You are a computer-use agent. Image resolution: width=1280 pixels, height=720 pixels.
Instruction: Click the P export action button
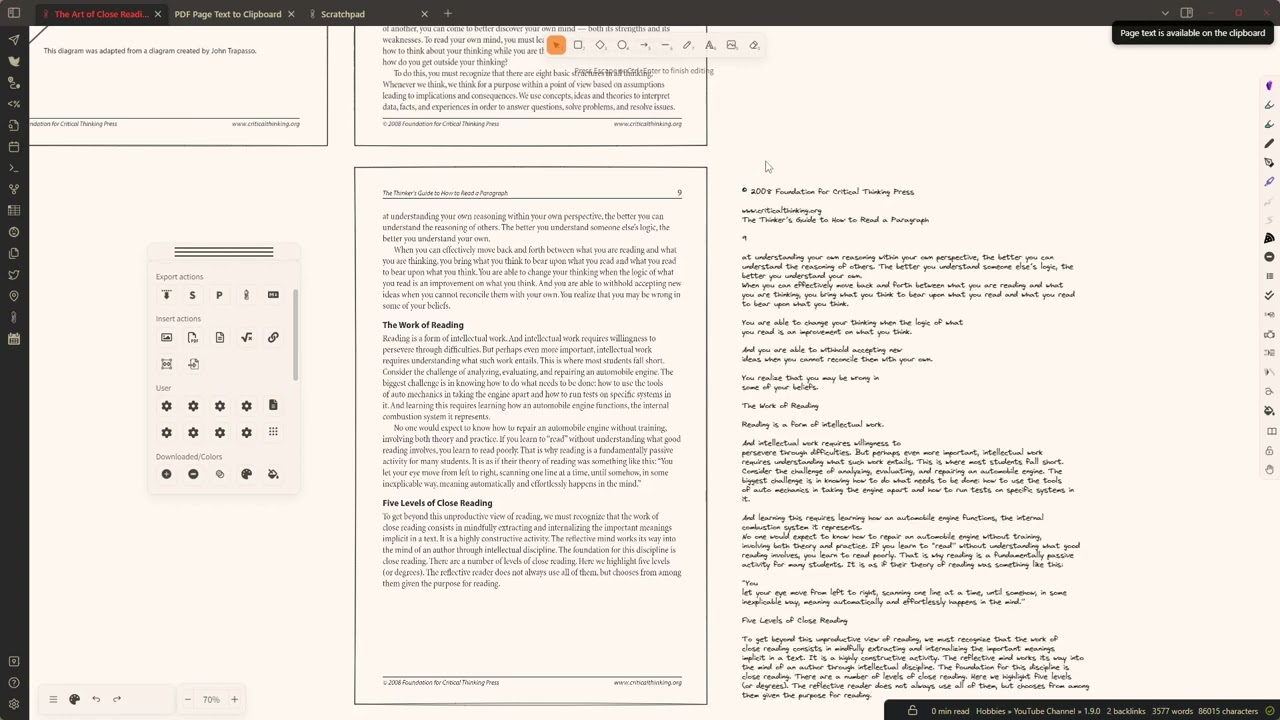[x=219, y=295]
